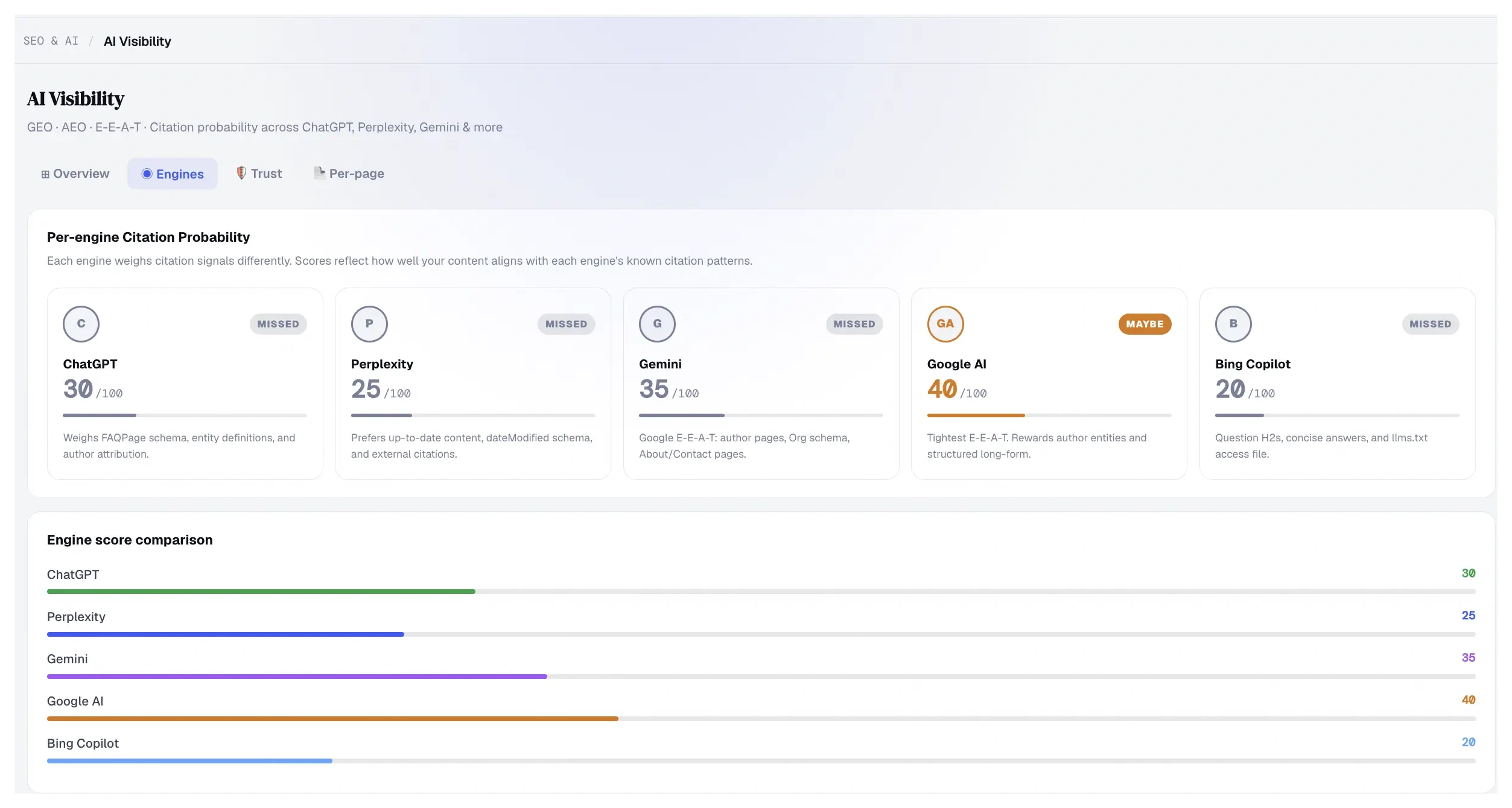
Task: Click the Google AI 'GA' avatar icon
Action: coord(945,324)
